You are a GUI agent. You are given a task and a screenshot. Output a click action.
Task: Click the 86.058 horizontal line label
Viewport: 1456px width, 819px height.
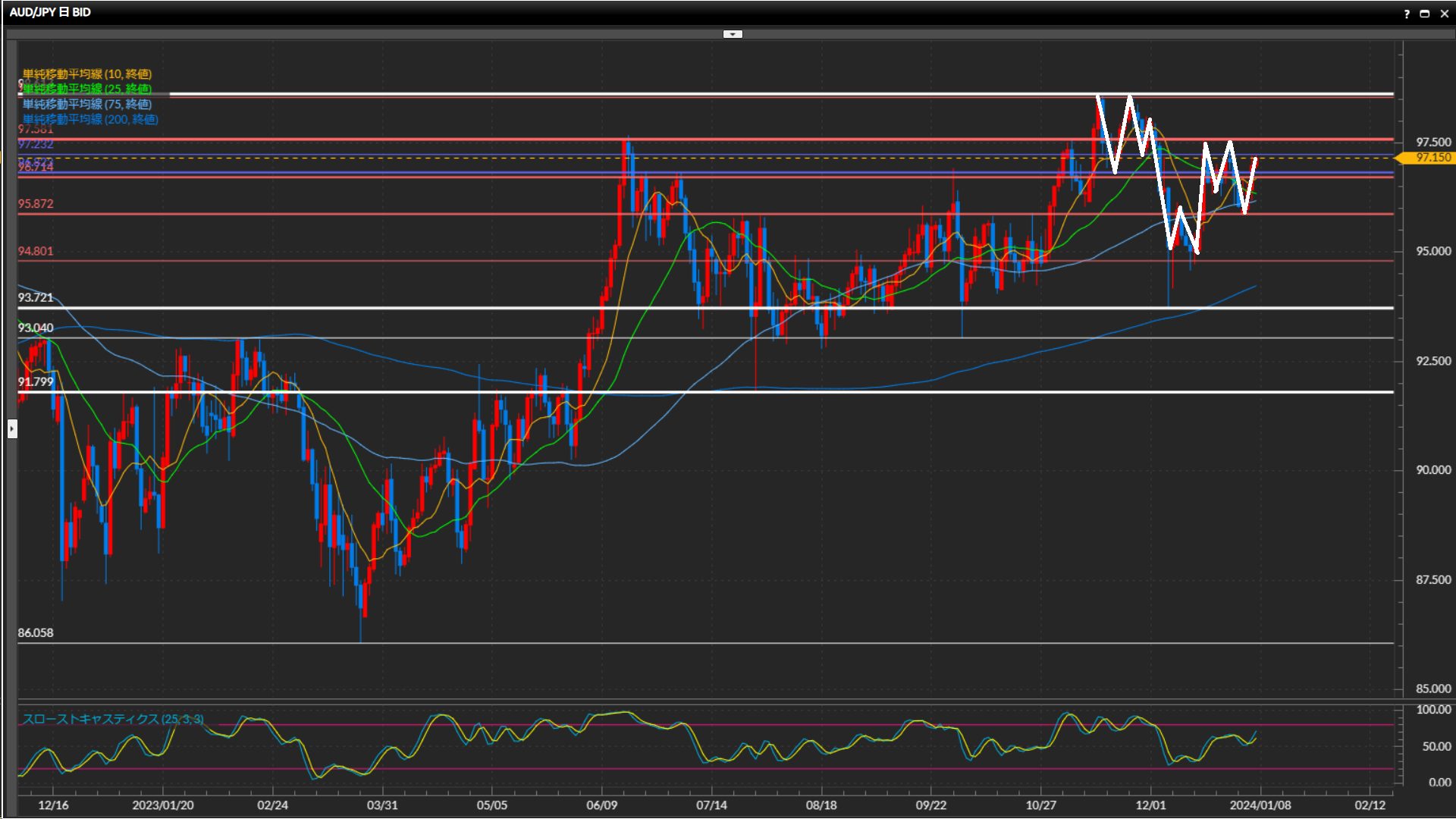click(x=36, y=632)
